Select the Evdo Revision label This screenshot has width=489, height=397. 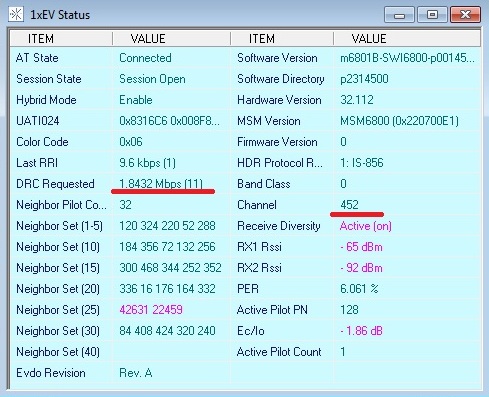(51, 373)
